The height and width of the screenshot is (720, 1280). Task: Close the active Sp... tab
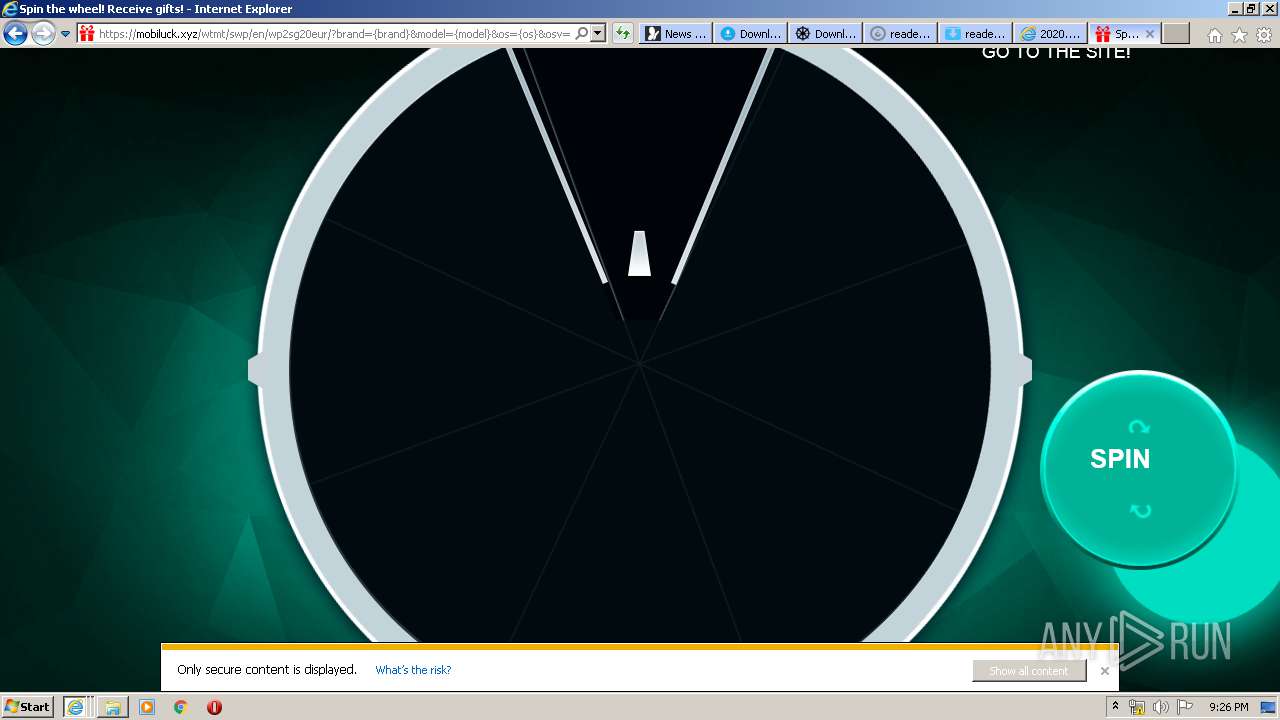coord(1150,33)
